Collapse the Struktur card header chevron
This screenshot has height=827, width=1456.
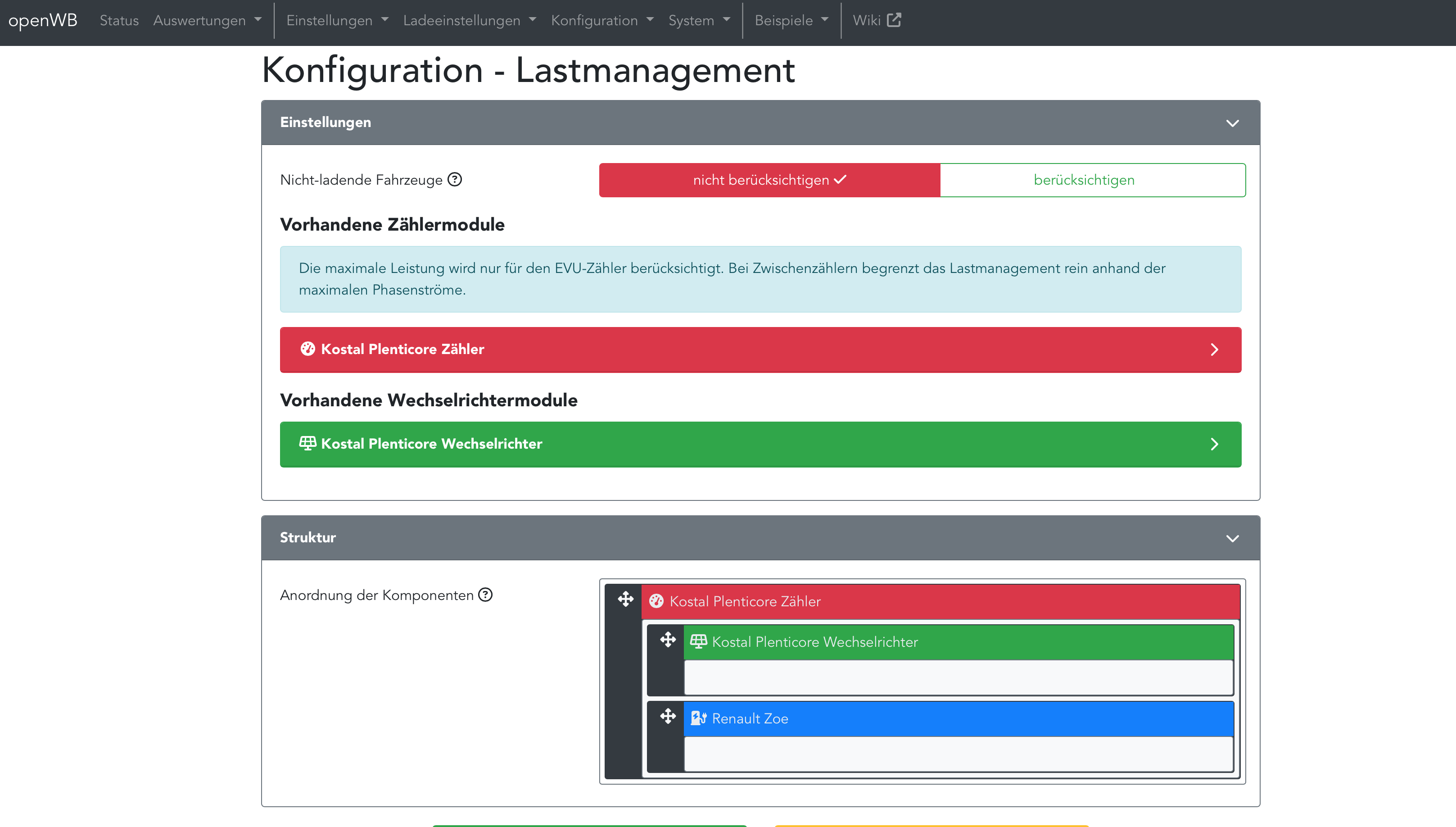tap(1232, 538)
